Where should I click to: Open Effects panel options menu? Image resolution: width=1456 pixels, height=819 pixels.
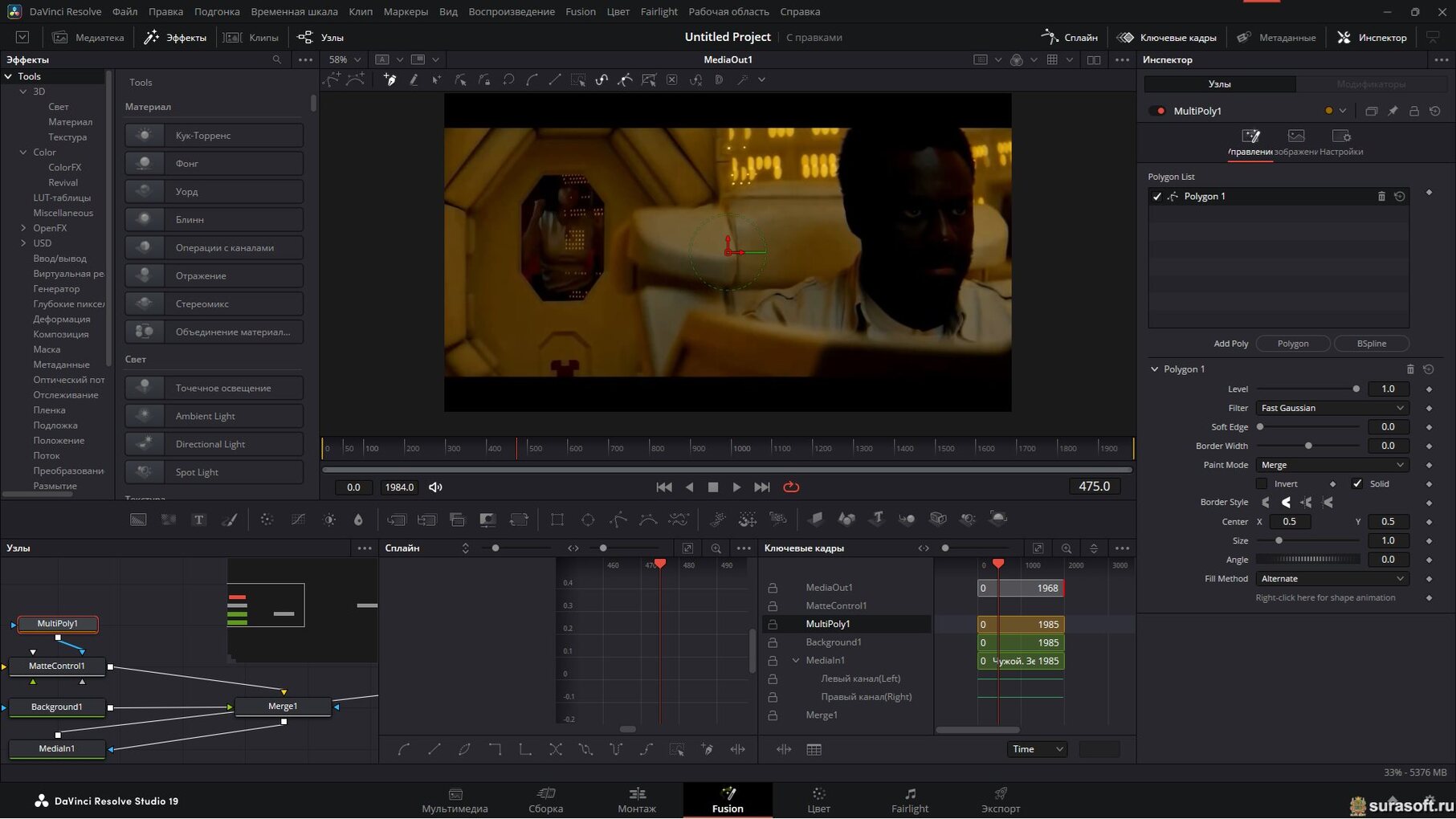click(x=306, y=59)
